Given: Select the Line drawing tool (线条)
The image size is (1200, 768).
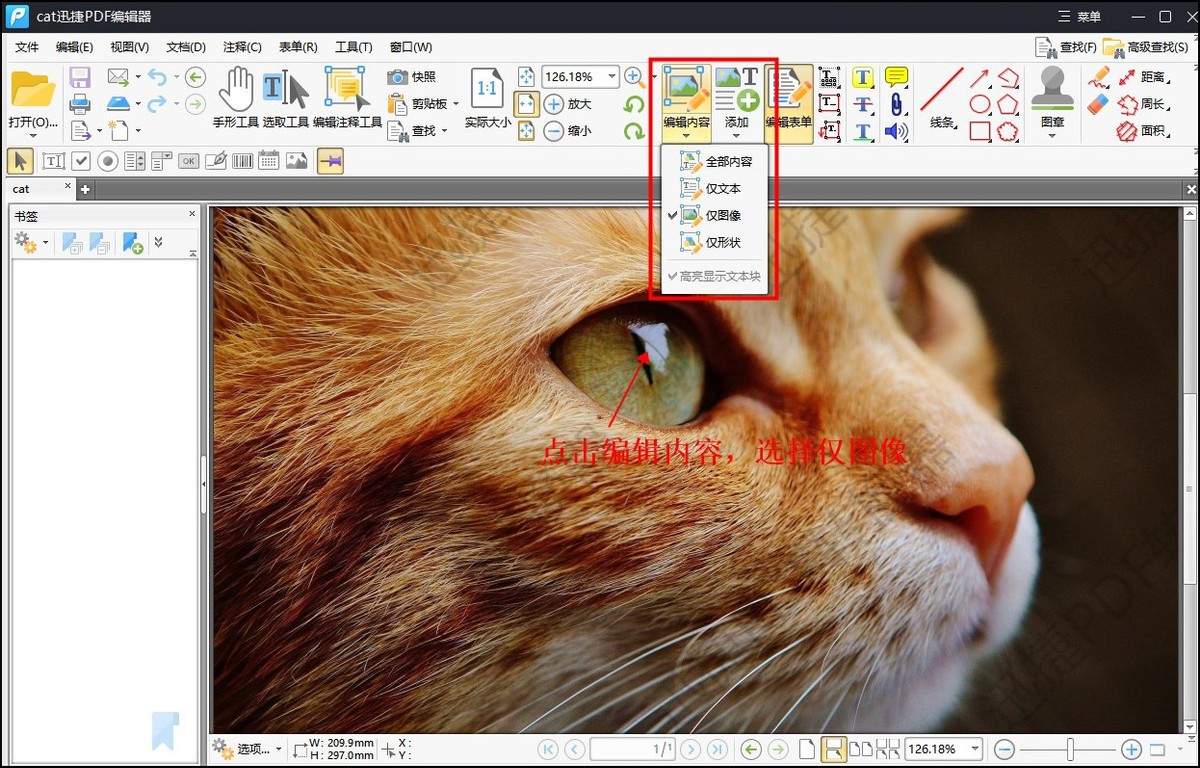Looking at the screenshot, I should tap(942, 98).
